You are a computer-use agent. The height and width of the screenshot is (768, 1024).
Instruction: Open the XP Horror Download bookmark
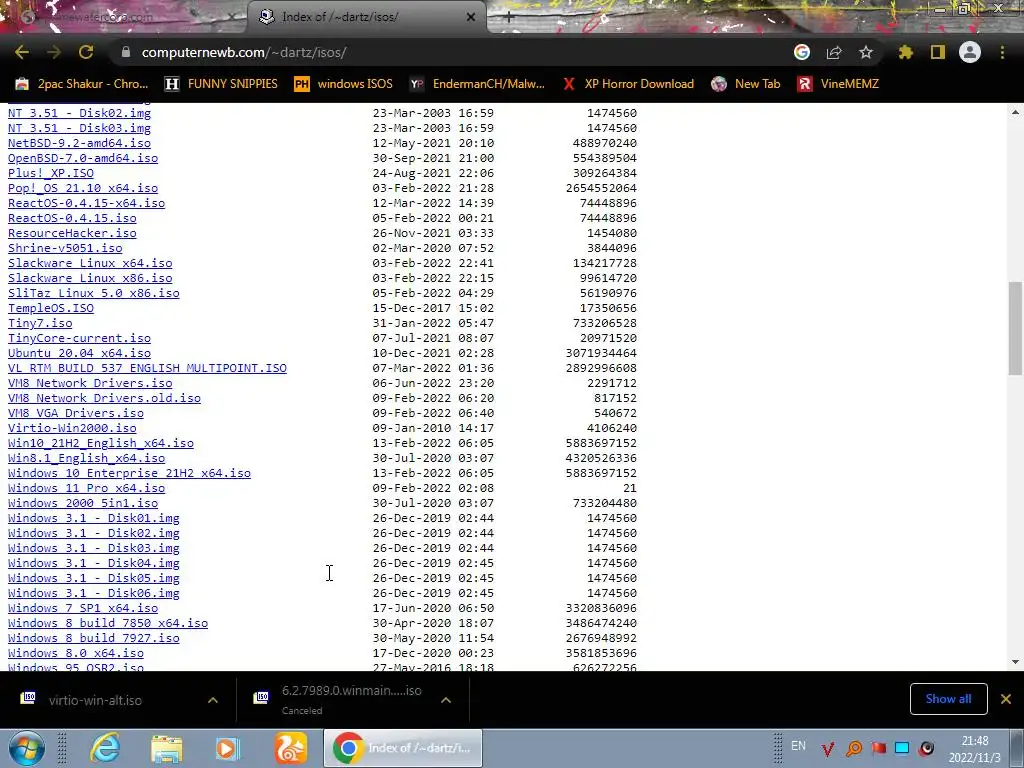628,84
